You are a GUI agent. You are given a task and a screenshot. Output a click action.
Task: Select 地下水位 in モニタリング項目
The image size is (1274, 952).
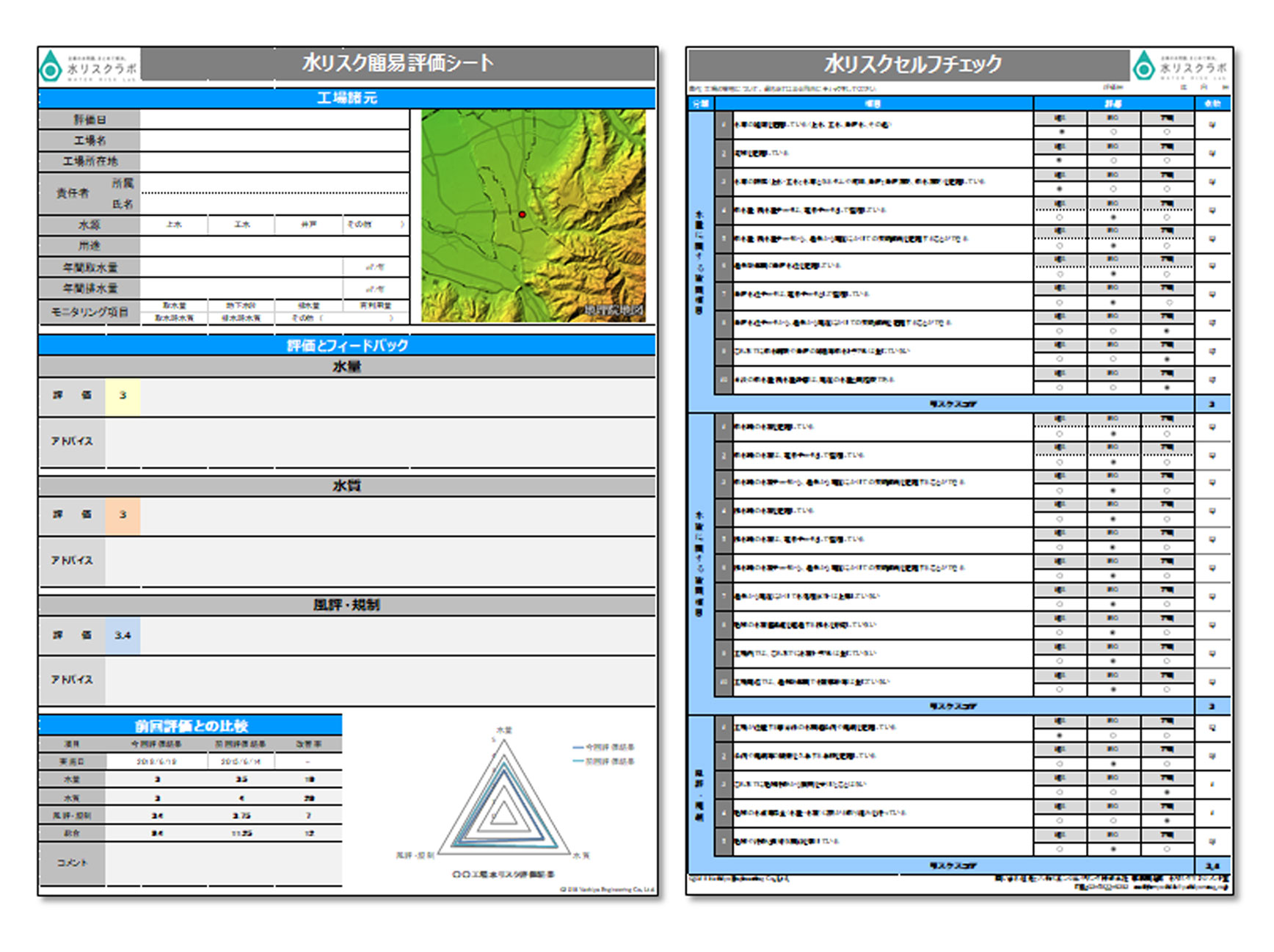[241, 305]
